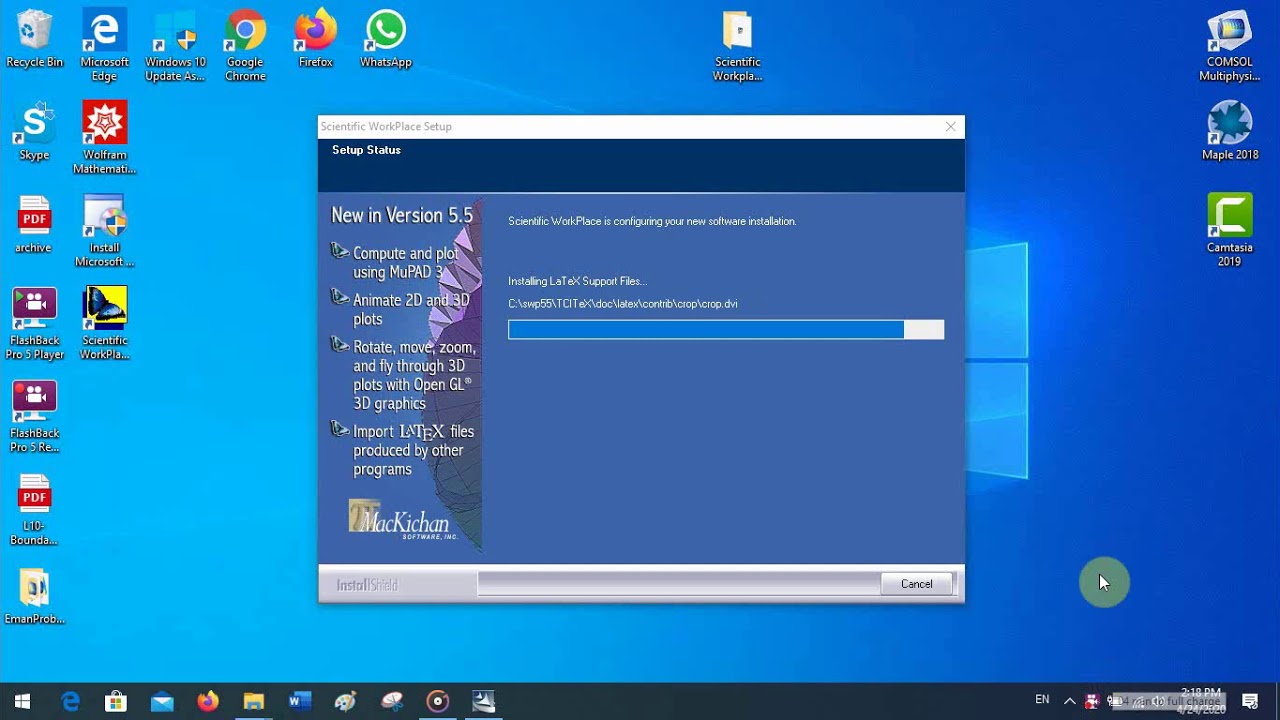Viewport: 1280px width, 720px height.
Task: Show hidden system tray icons
Action: [1069, 701]
